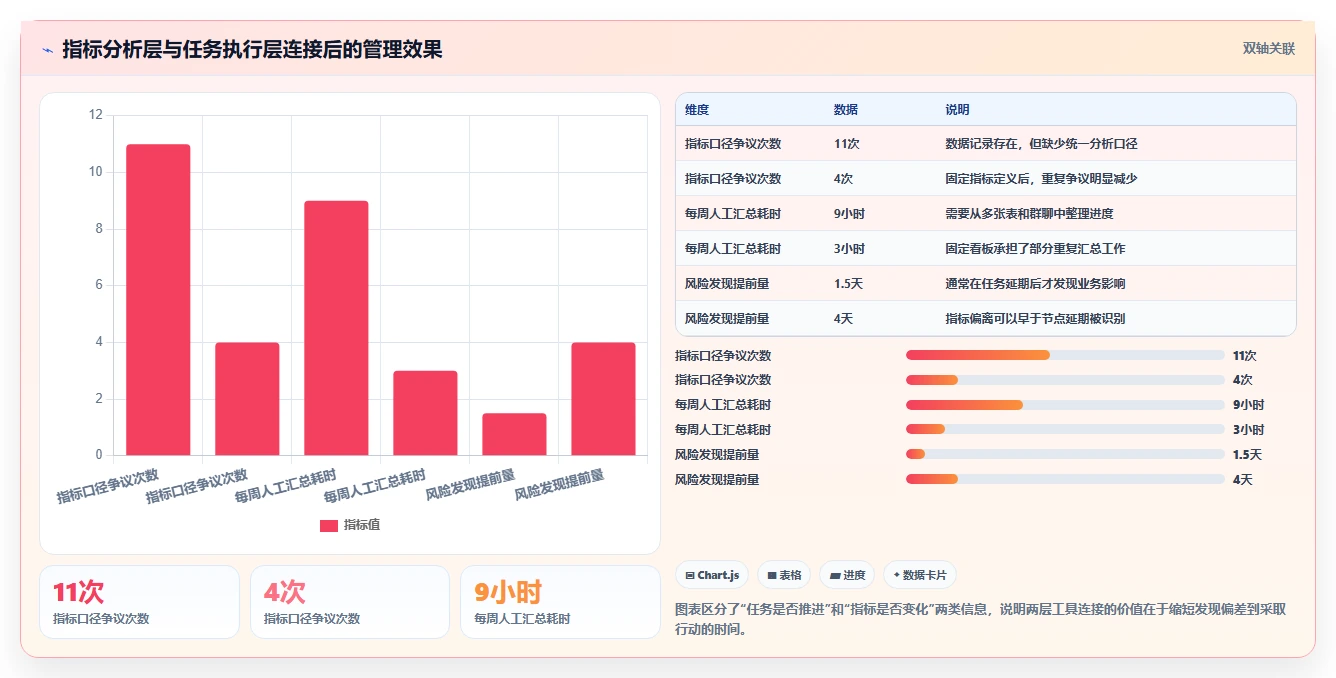Click the 3小时 cell in the table
This screenshot has height=678, width=1336.
tap(849, 249)
